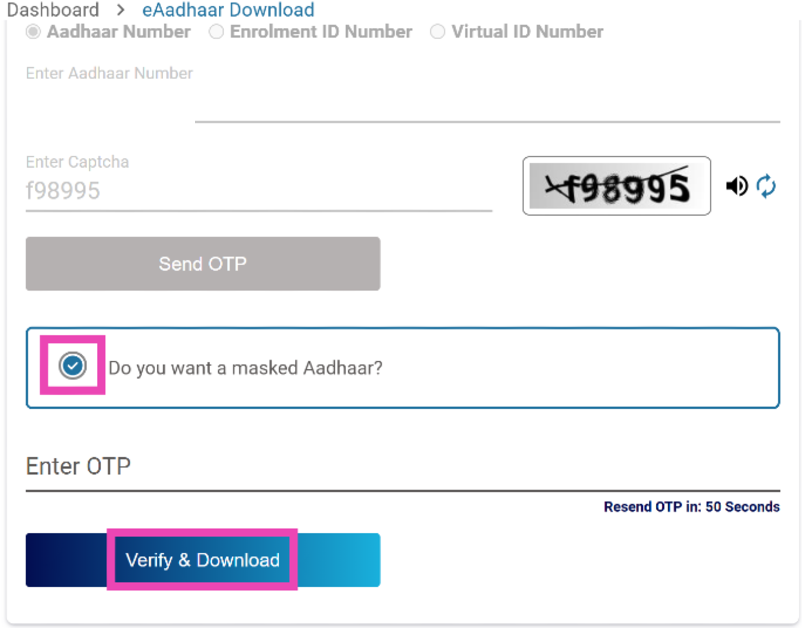The image size is (802, 628).
Task: Refresh the captcha image
Action: (x=766, y=186)
